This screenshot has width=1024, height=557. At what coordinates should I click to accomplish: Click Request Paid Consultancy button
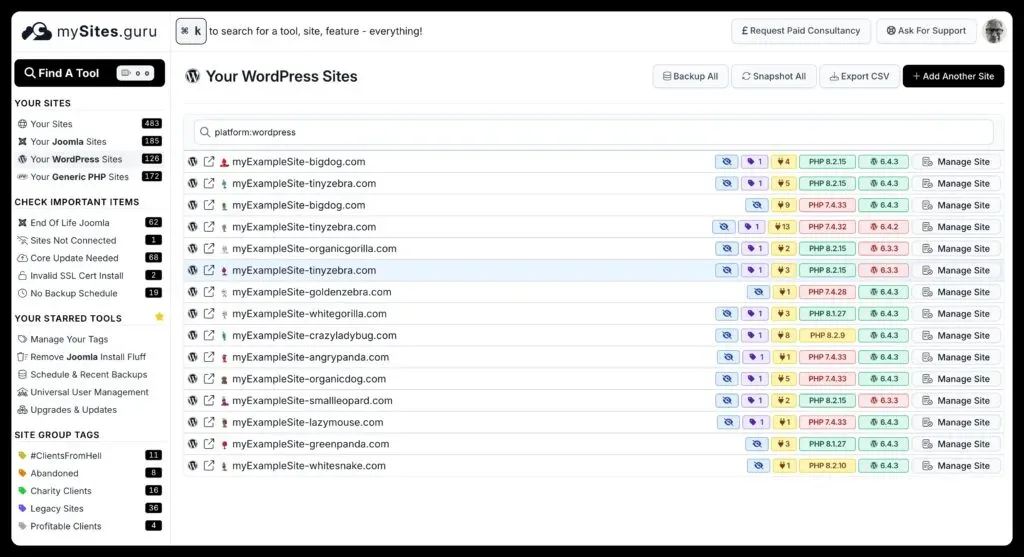pyautogui.click(x=801, y=31)
